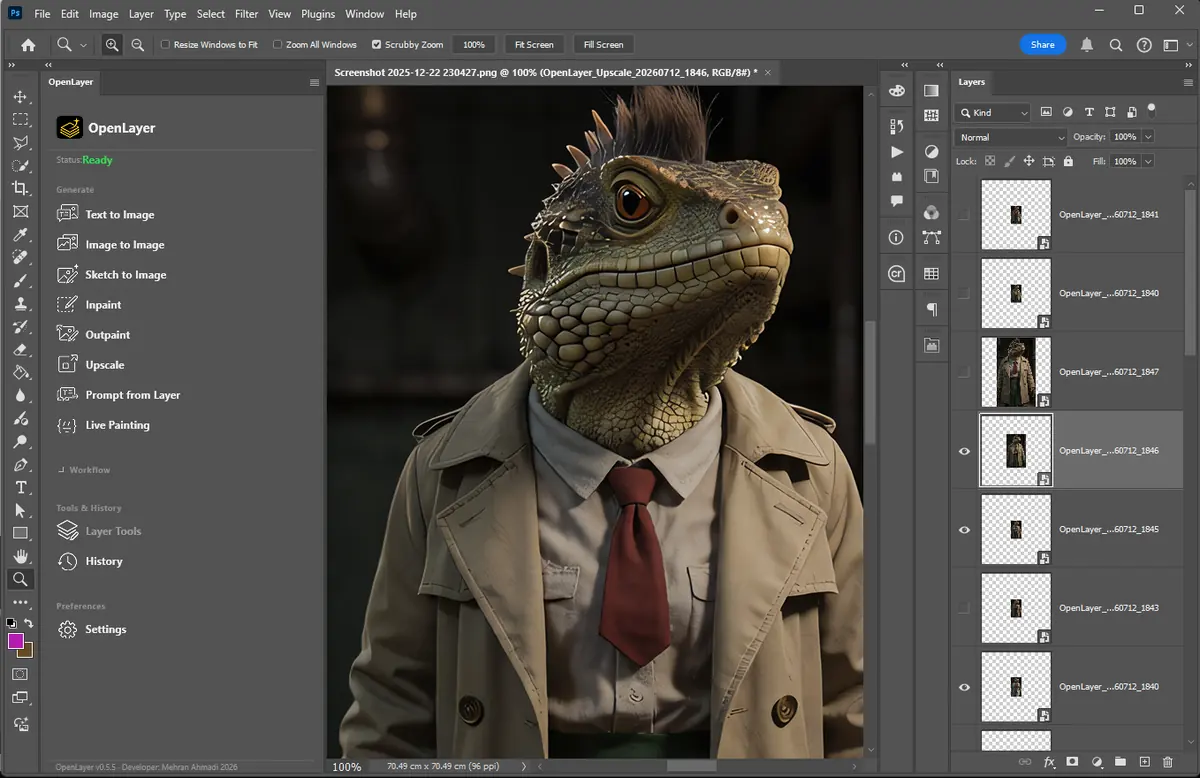This screenshot has height=778, width=1200.
Task: Open the Opacity slider dropdown arrow
Action: tap(1148, 137)
